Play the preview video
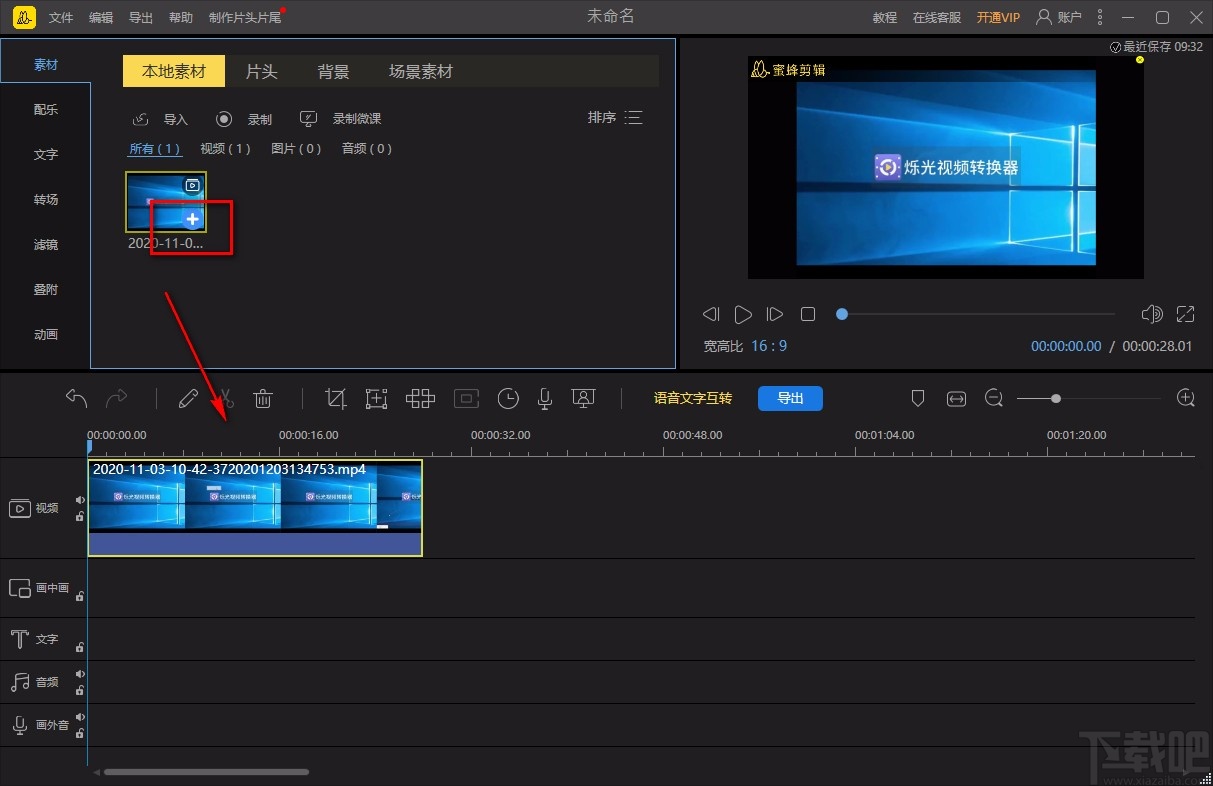Screen dimensions: 1213x786 pyautogui.click(x=743, y=314)
